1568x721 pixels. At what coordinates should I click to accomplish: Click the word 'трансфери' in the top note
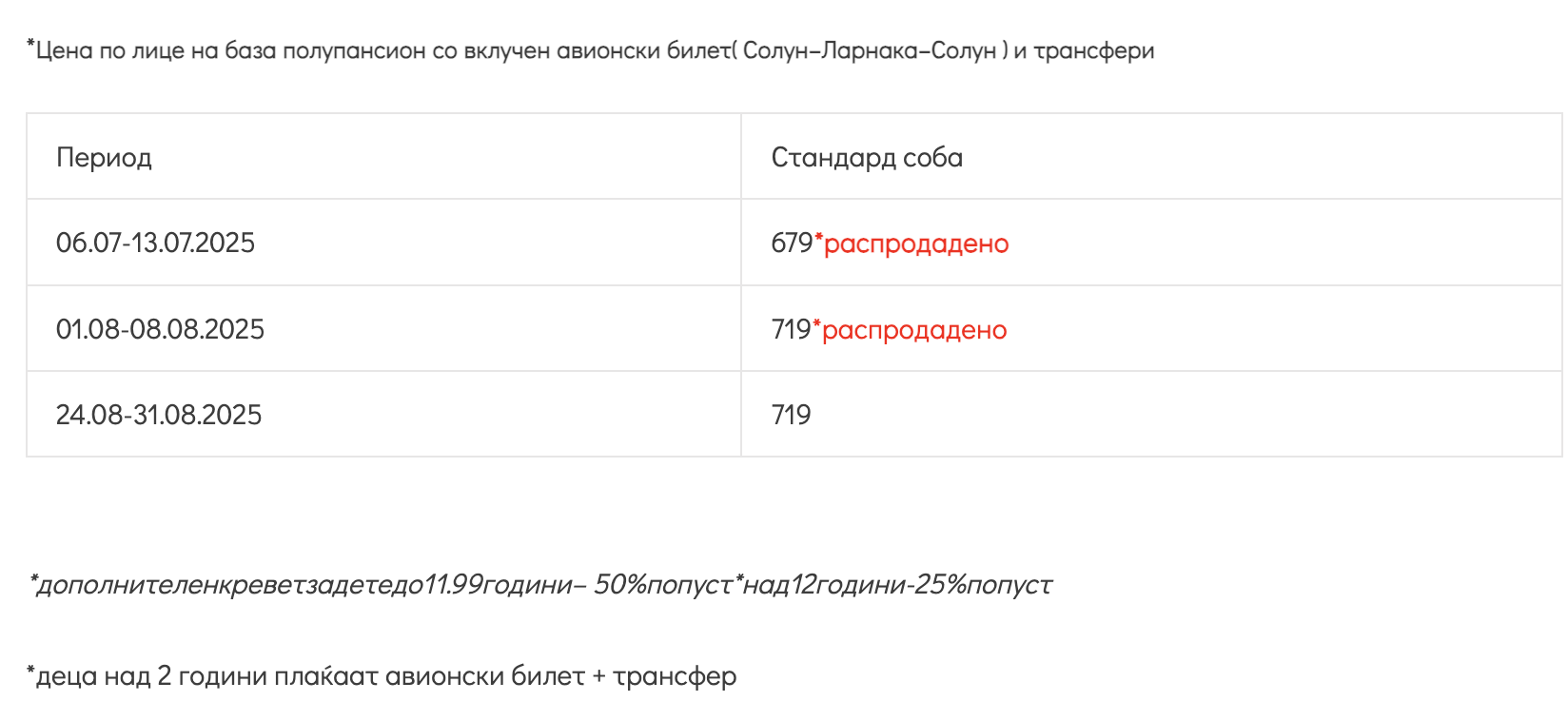click(x=1094, y=51)
